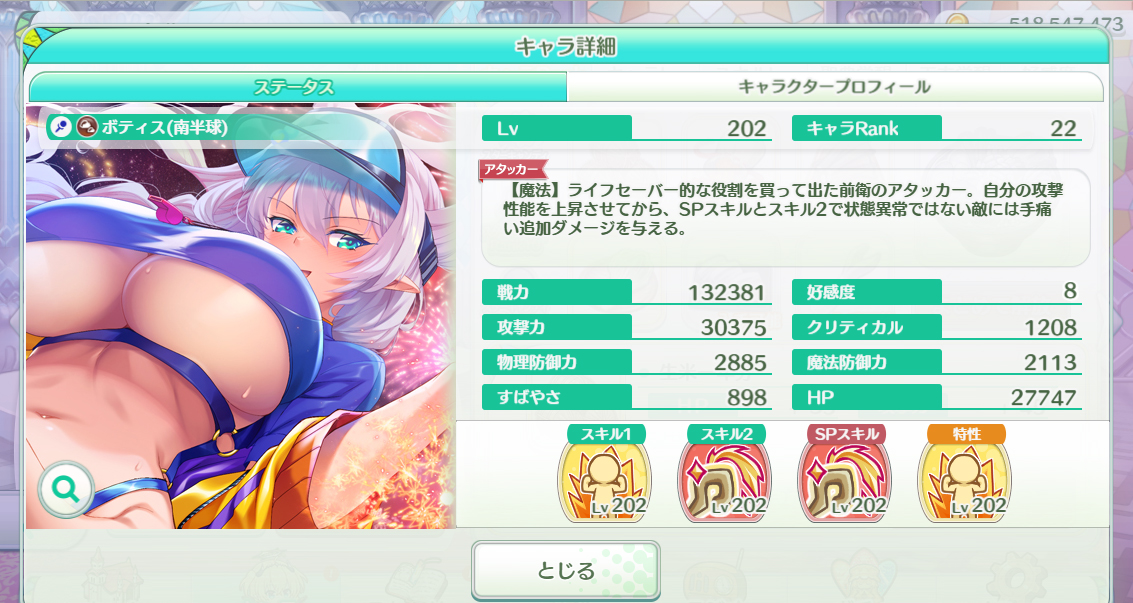Screen dimensions: 1133x603
Task: Click the brown position icon before ボティス
Action: point(87,128)
